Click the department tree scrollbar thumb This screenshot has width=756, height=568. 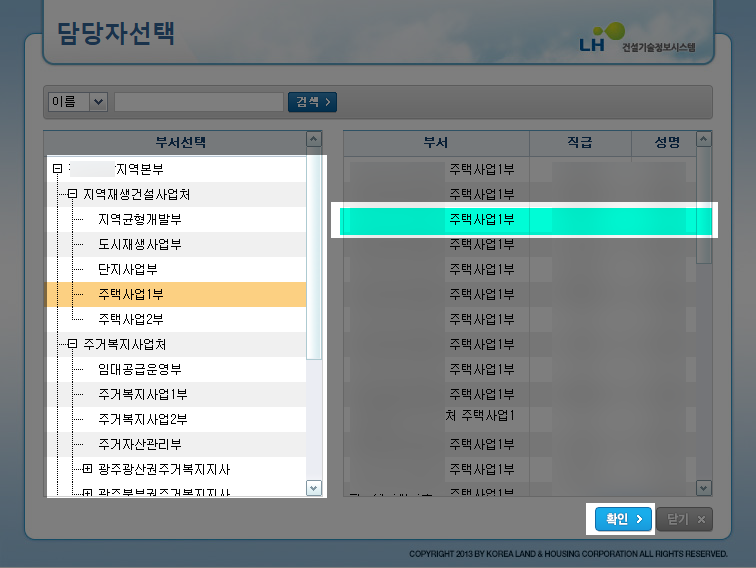pos(314,253)
